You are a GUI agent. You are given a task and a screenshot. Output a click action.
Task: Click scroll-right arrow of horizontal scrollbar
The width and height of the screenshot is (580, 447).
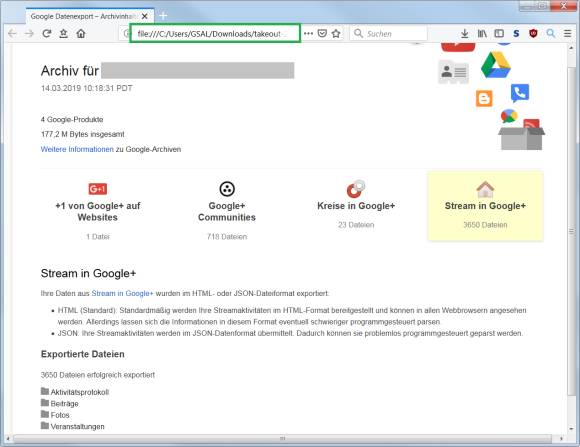coord(561,438)
